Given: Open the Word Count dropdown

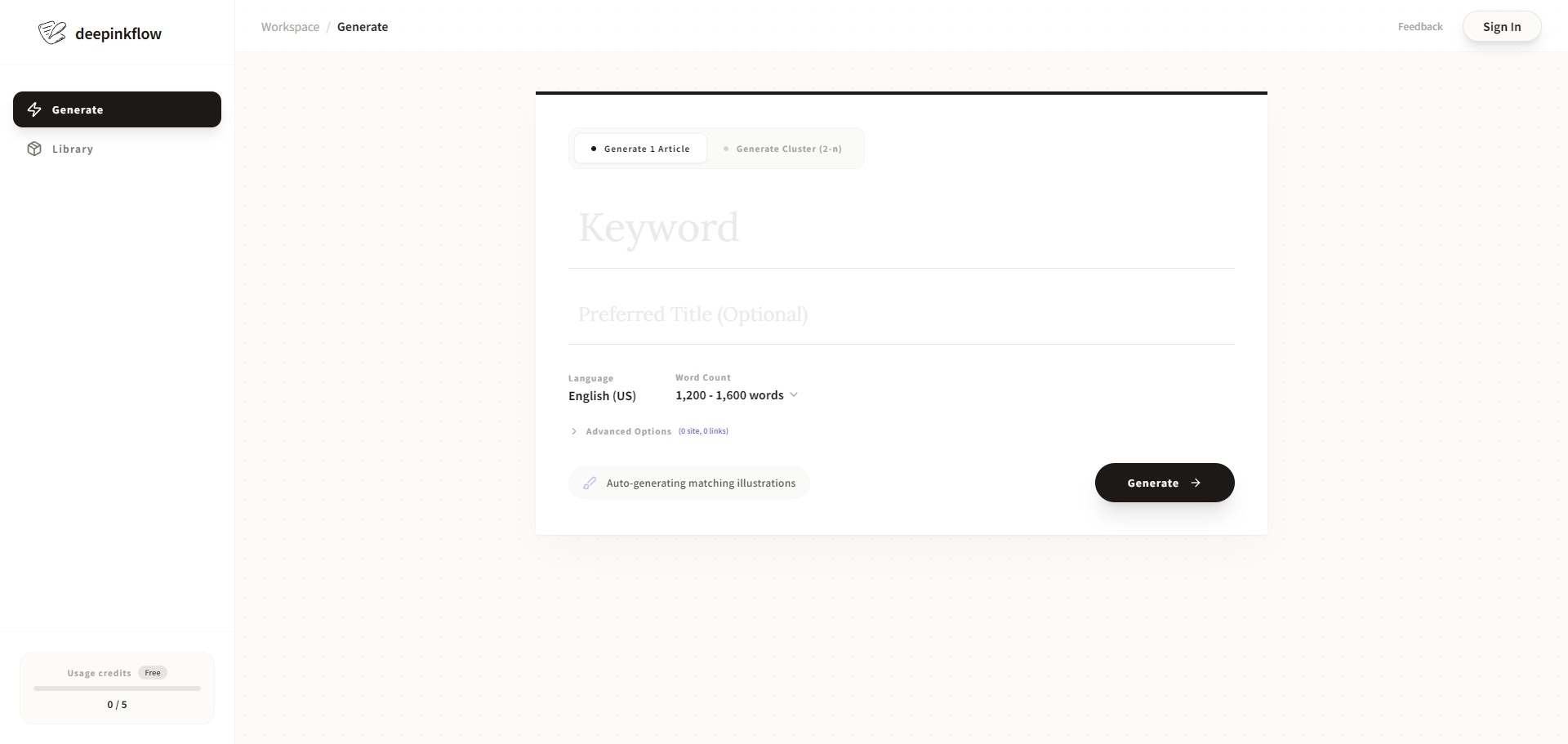Looking at the screenshot, I should point(736,395).
